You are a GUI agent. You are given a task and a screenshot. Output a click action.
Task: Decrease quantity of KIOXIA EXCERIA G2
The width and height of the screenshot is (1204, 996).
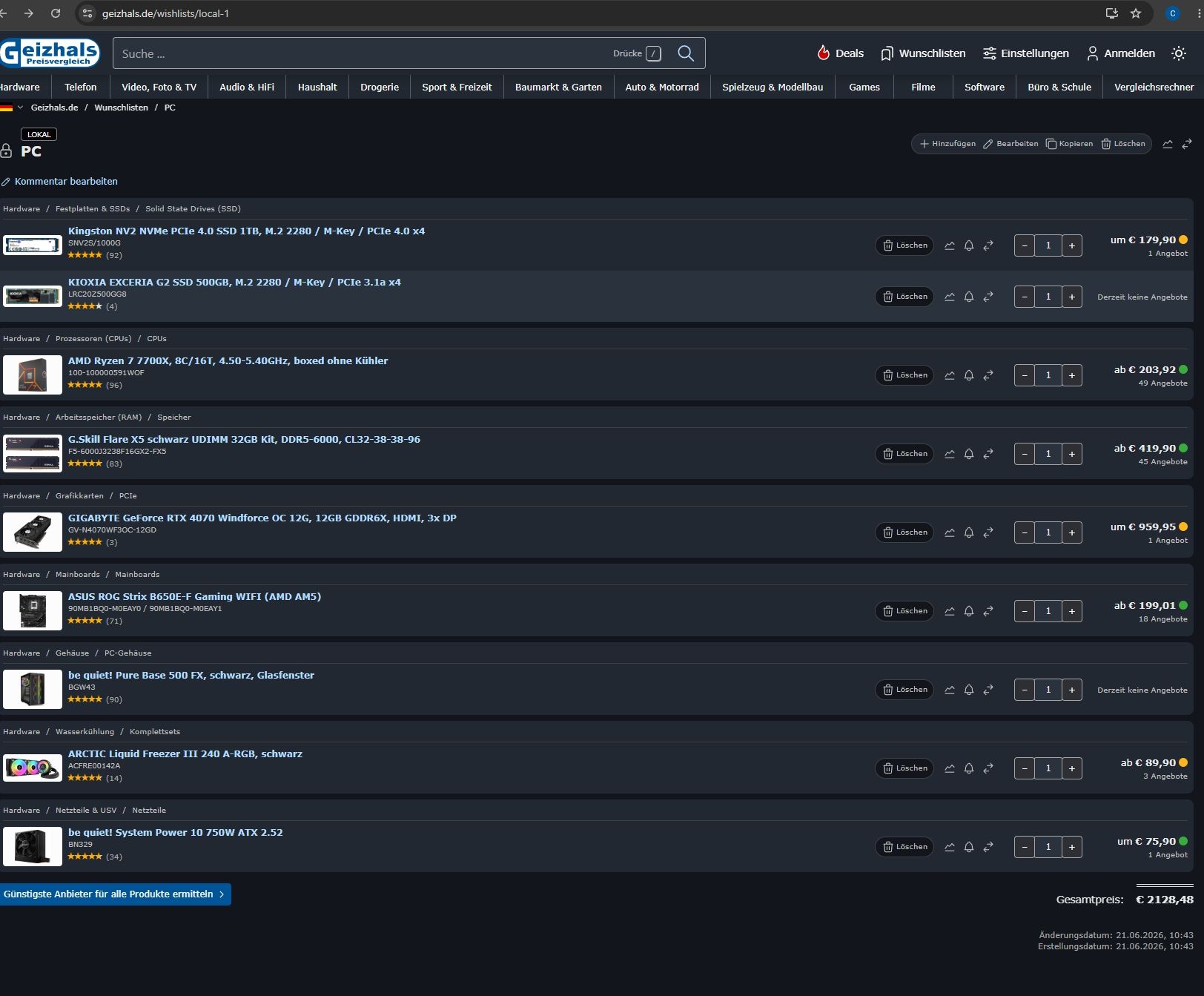pos(1025,297)
